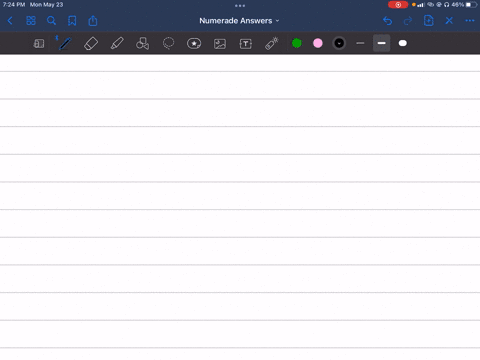
Task: Select the Lasso selection tool
Action: pyautogui.click(x=168, y=43)
